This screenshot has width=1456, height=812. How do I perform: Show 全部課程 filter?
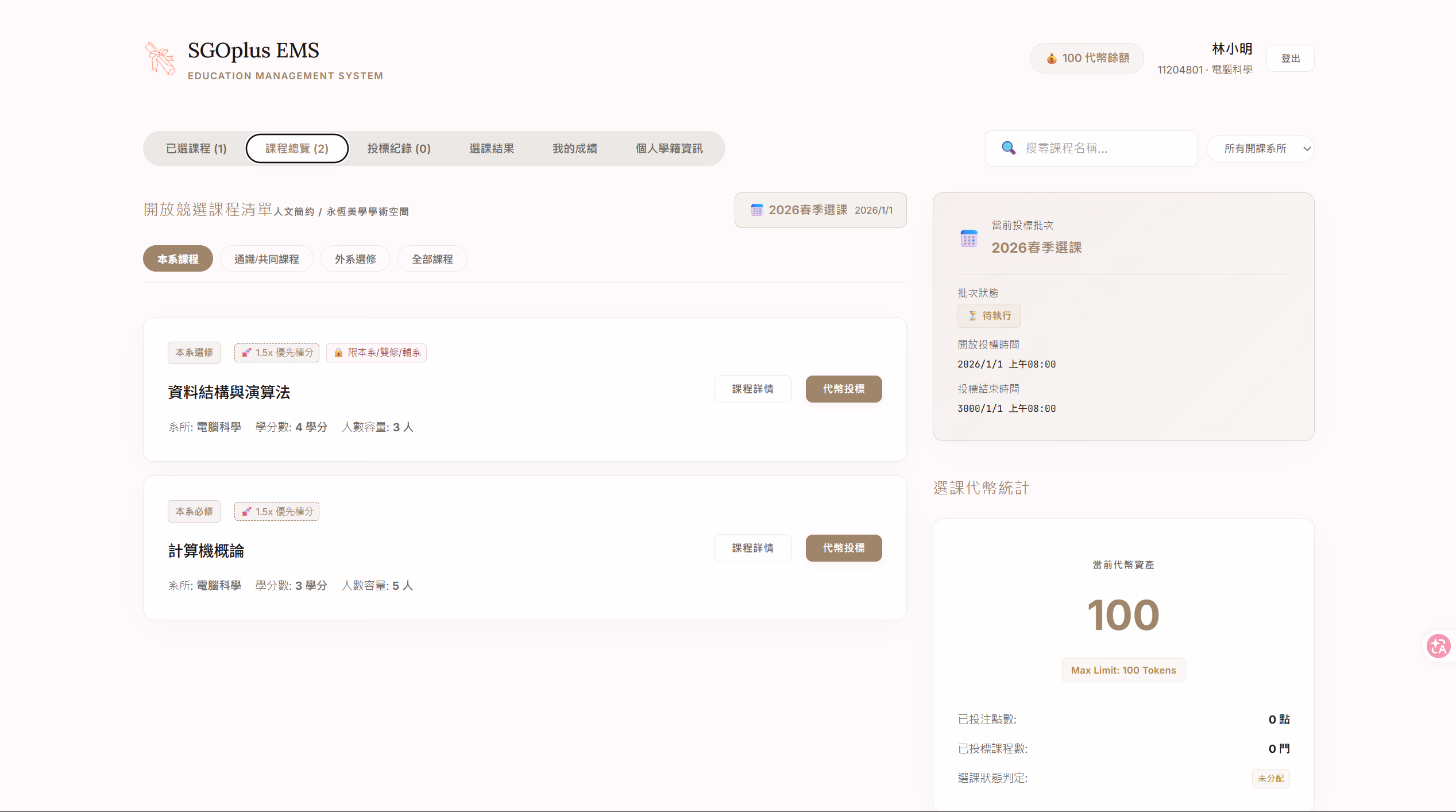point(432,259)
